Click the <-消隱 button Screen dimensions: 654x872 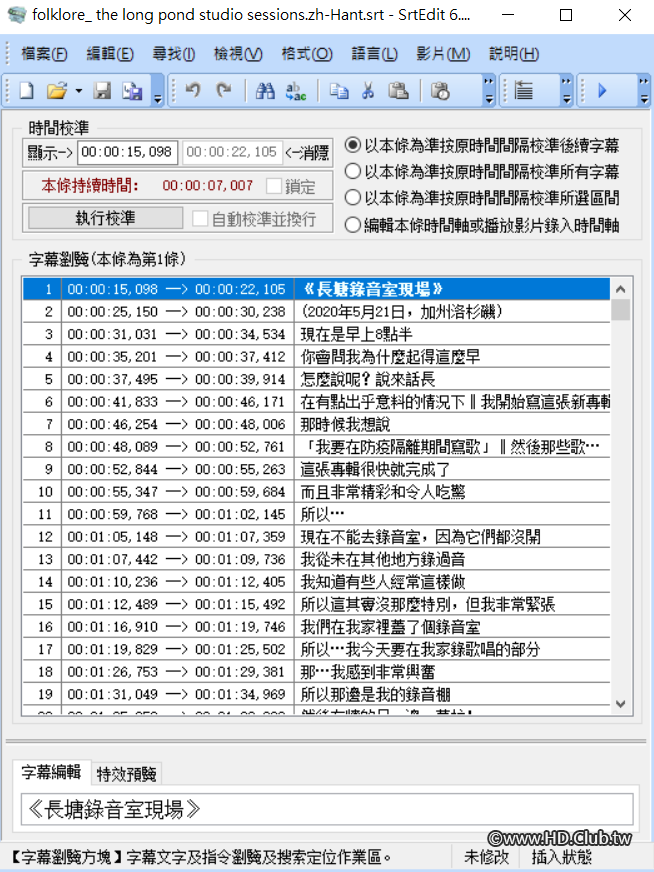pos(307,152)
